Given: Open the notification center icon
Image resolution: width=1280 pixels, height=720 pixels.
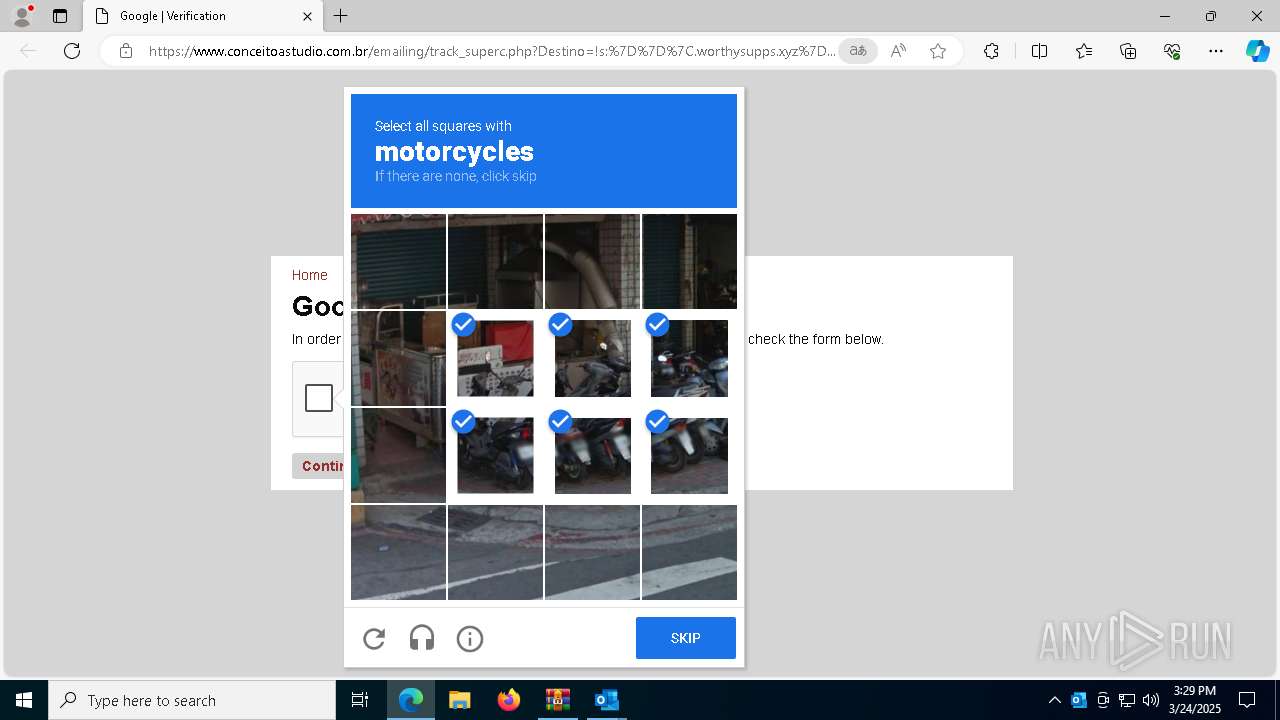Looking at the screenshot, I should point(1247,700).
